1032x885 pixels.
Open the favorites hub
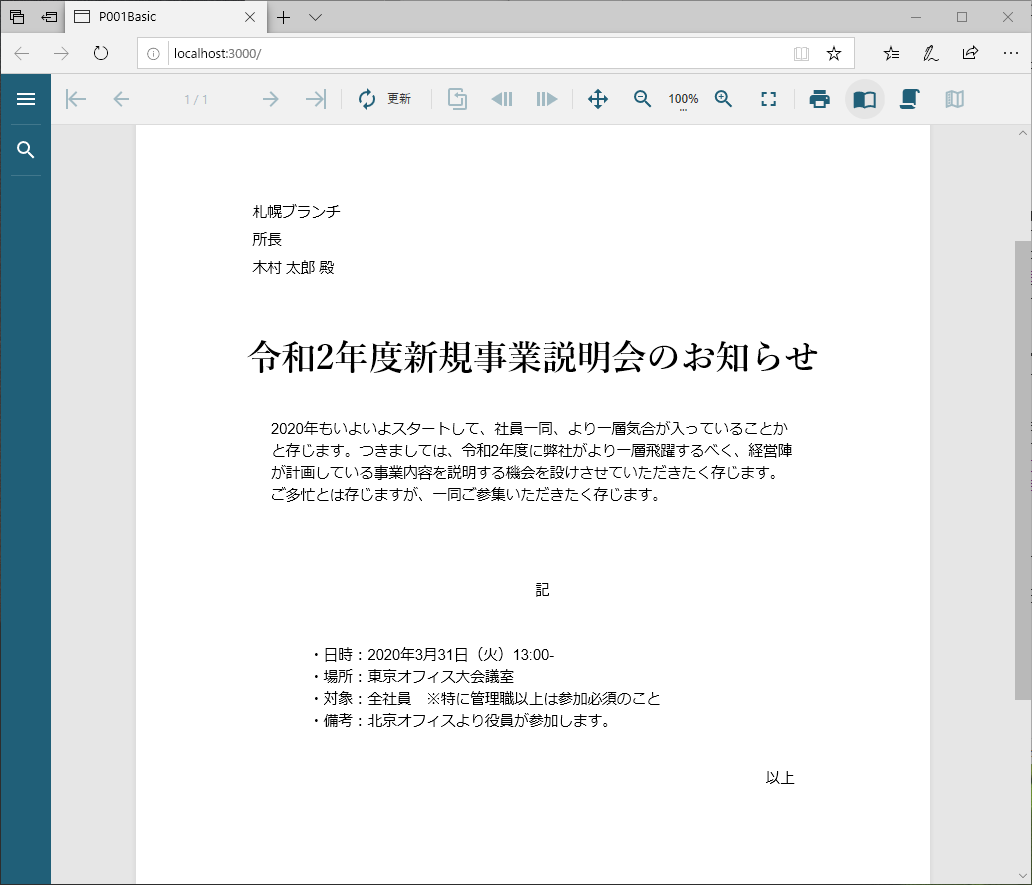pos(891,53)
